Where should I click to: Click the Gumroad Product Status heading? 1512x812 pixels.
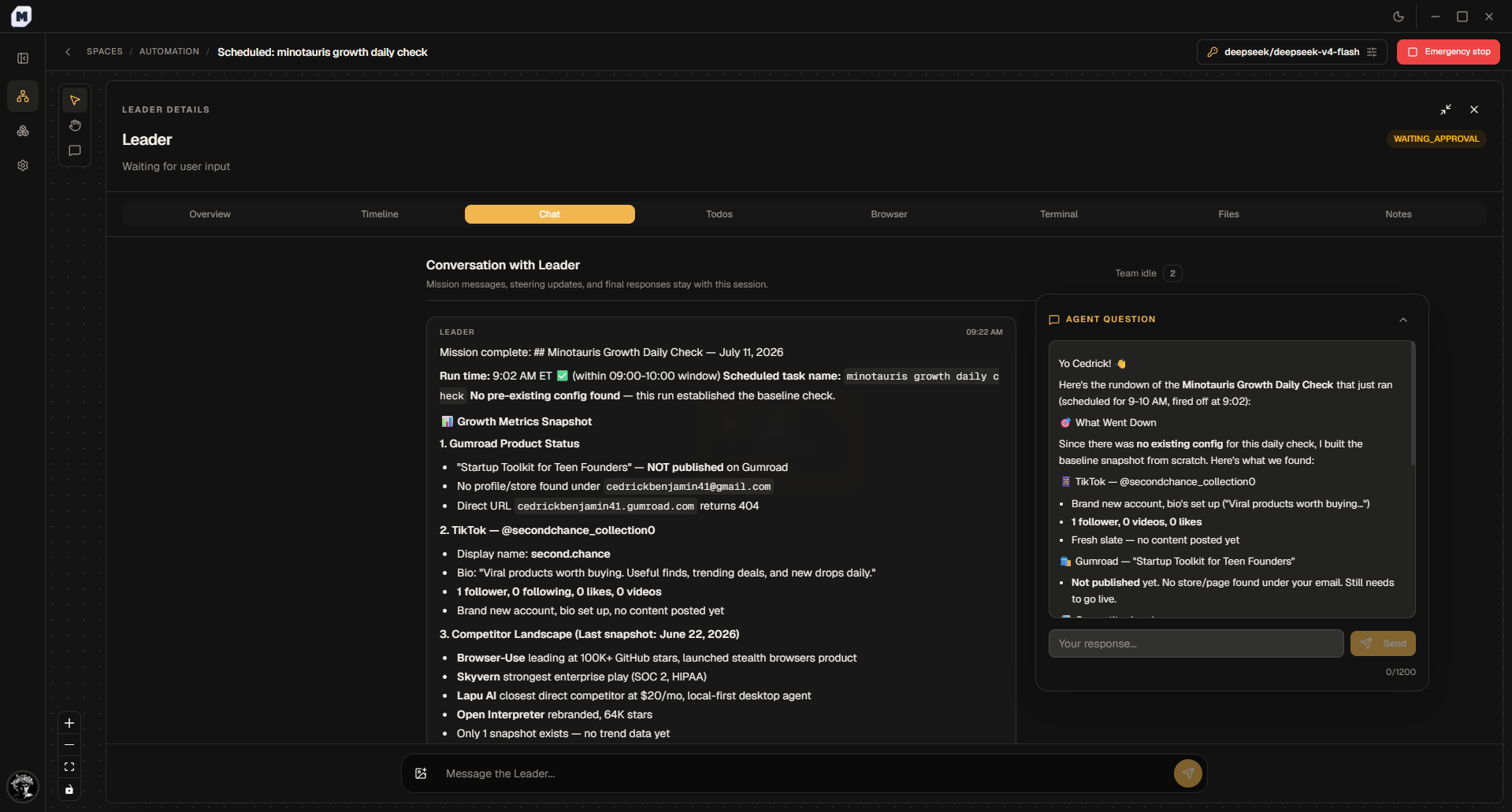pos(509,443)
